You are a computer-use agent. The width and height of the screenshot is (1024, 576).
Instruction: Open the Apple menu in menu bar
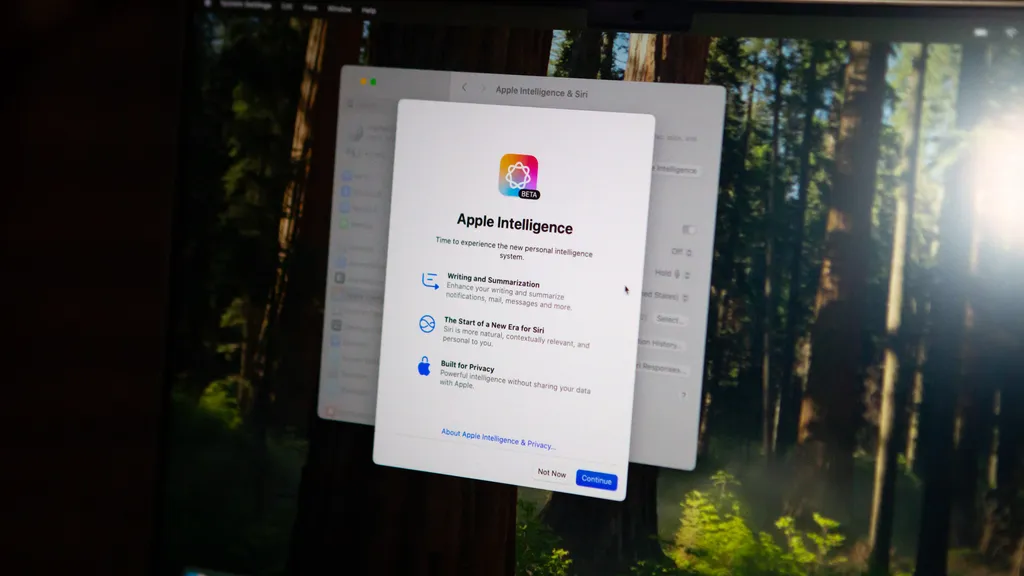point(209,4)
